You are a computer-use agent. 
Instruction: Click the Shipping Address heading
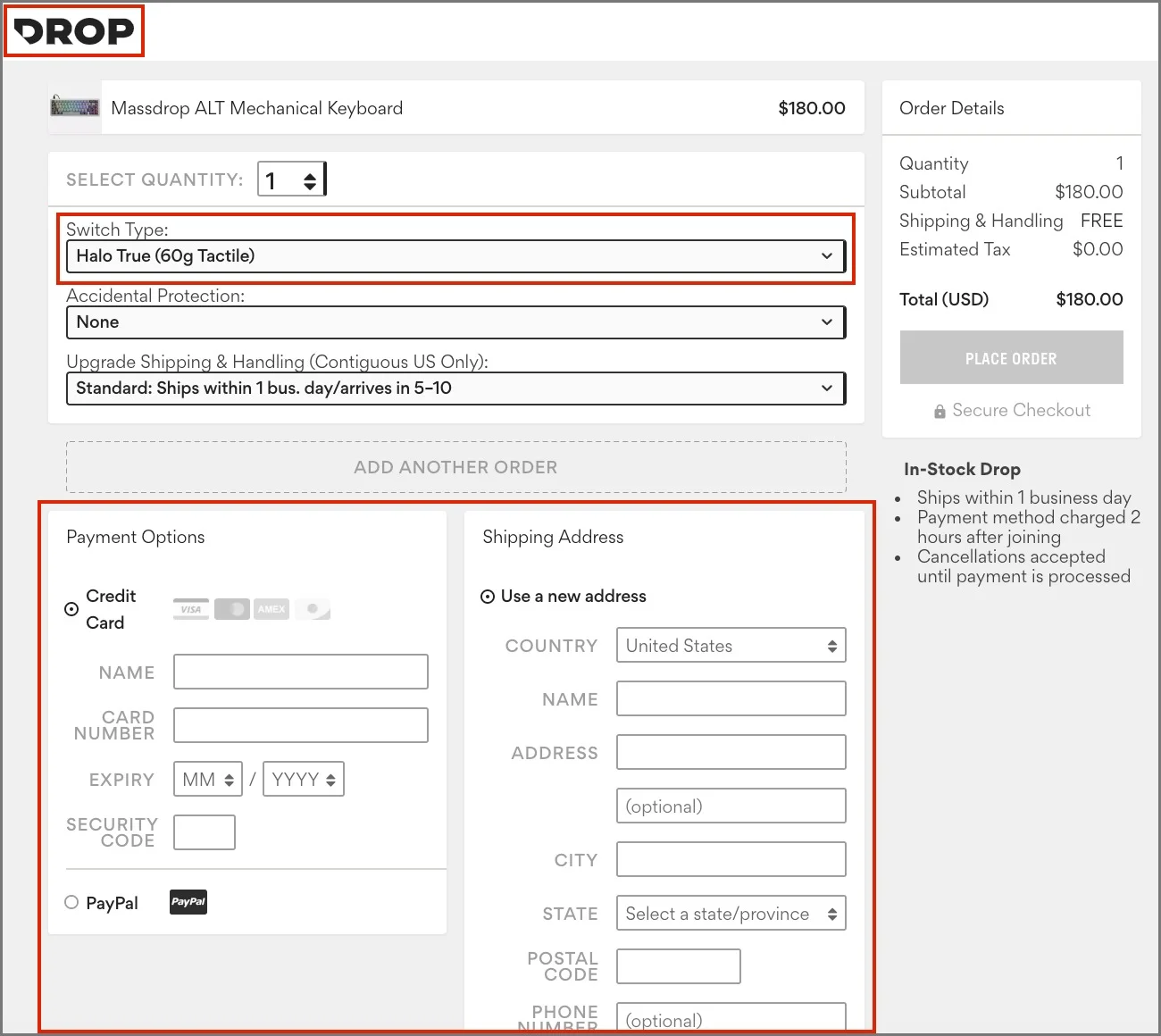click(x=553, y=537)
